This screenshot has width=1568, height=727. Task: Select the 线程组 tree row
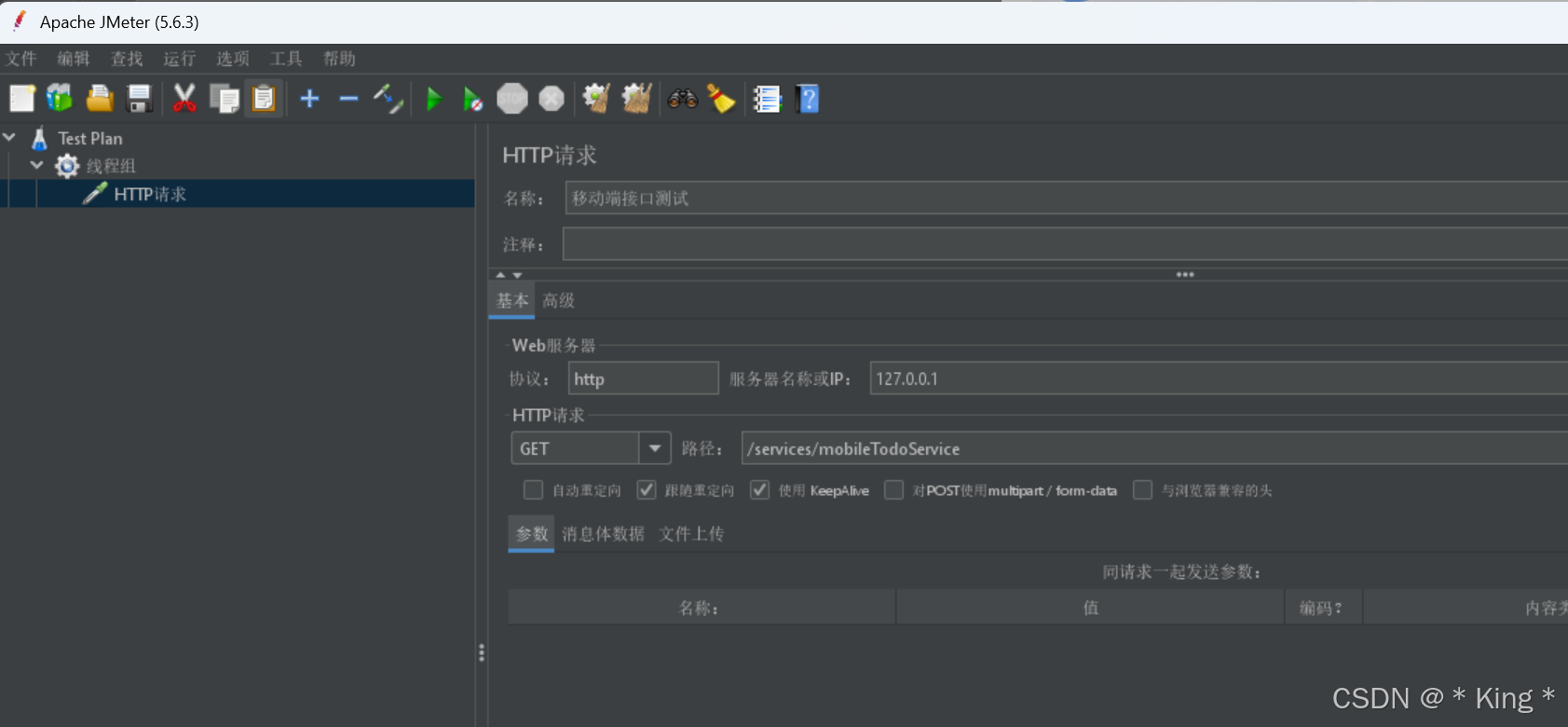pos(238,166)
